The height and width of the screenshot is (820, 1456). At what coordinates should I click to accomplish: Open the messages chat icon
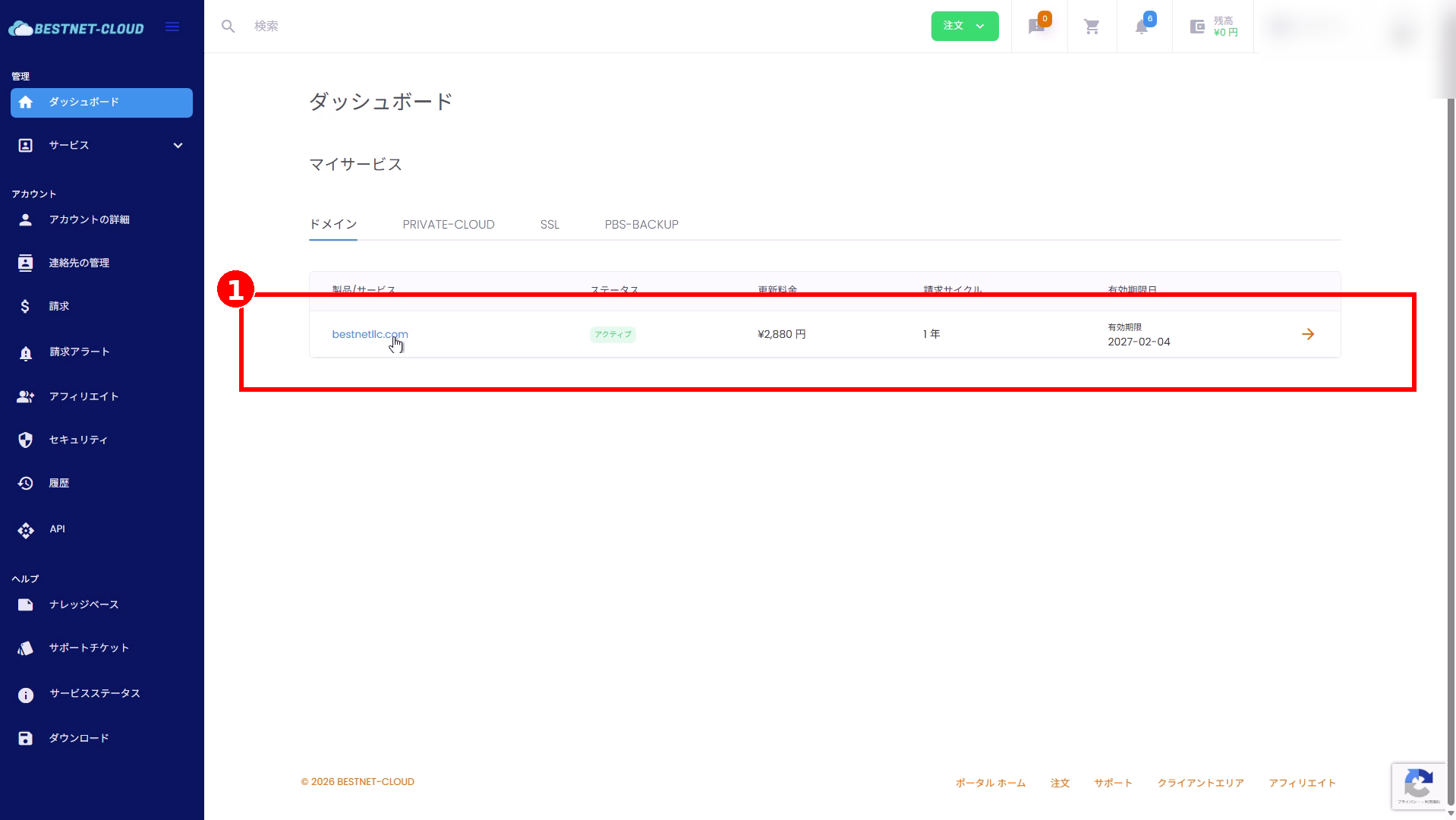tap(1036, 27)
